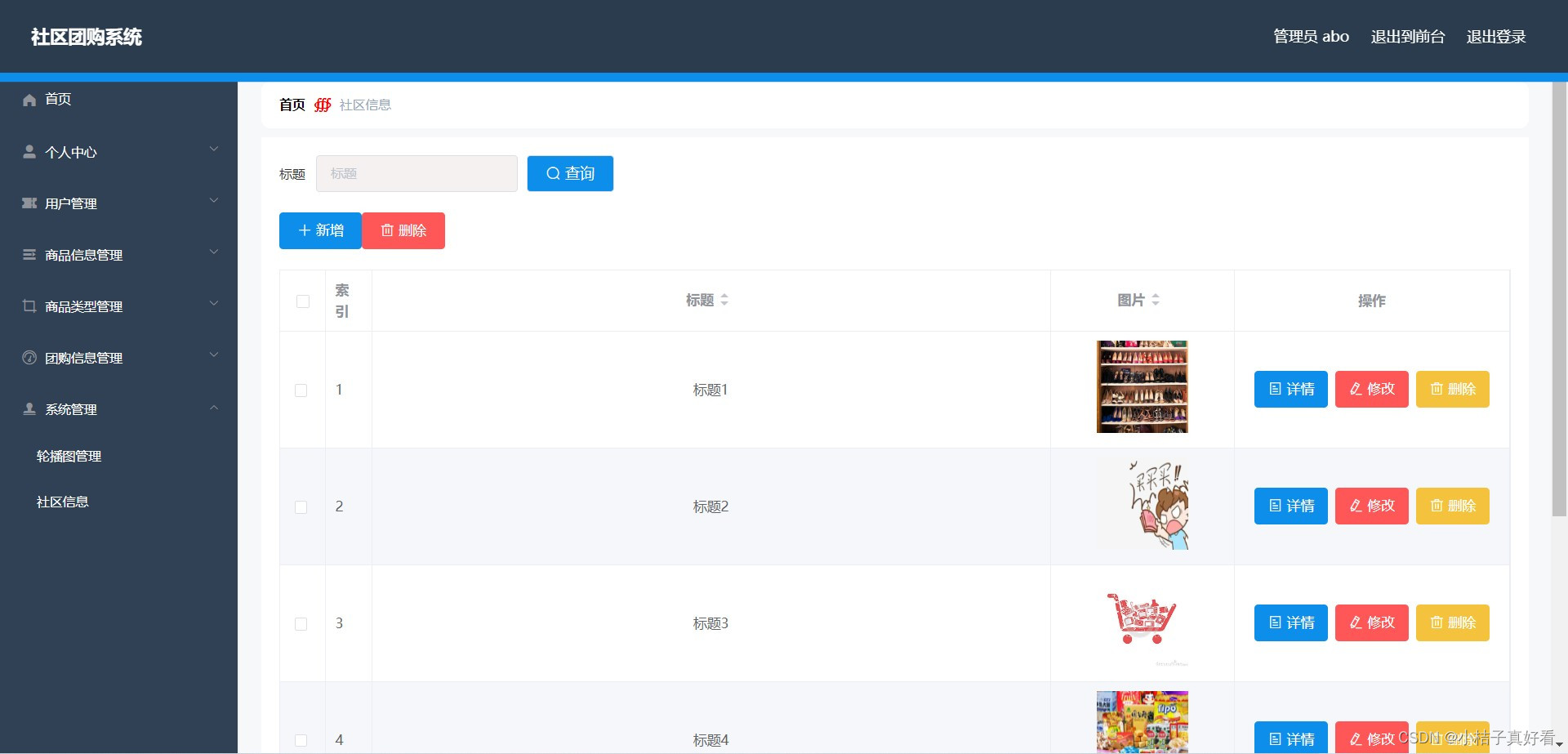Click 详情 for 标题1 row

tap(1291, 389)
